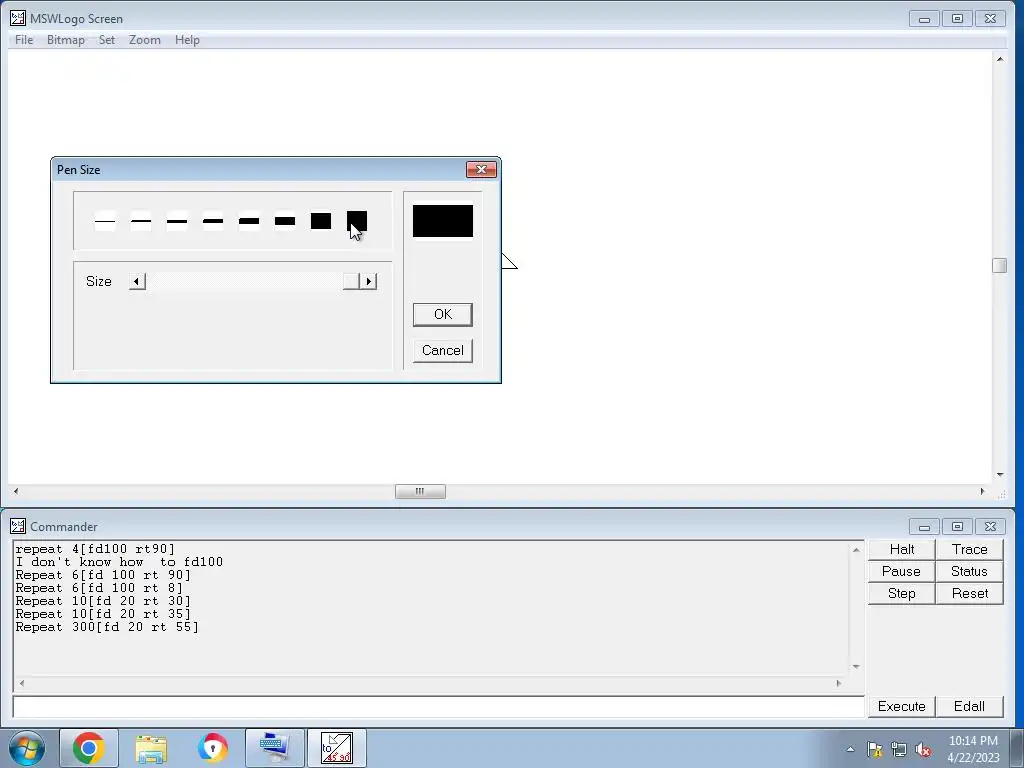This screenshot has width=1024, height=768.
Task: Click the Size slider thumb
Action: (351, 281)
